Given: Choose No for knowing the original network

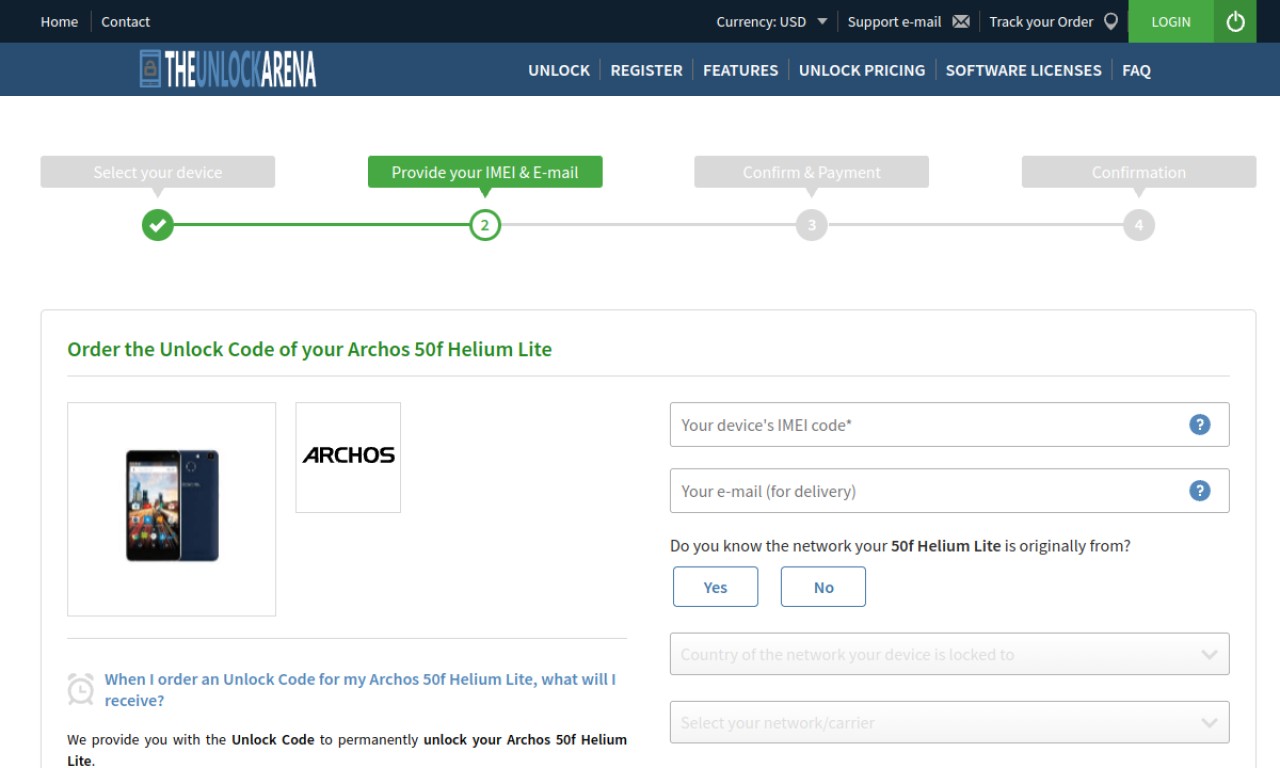Looking at the screenshot, I should tap(823, 587).
